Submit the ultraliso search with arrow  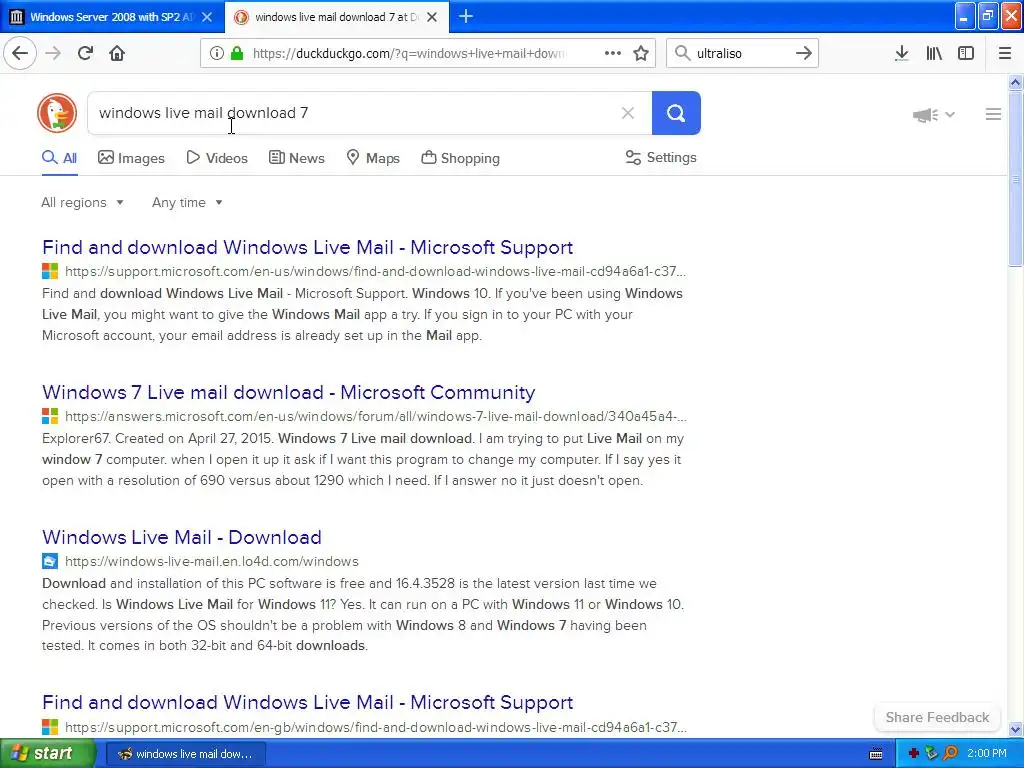point(804,53)
